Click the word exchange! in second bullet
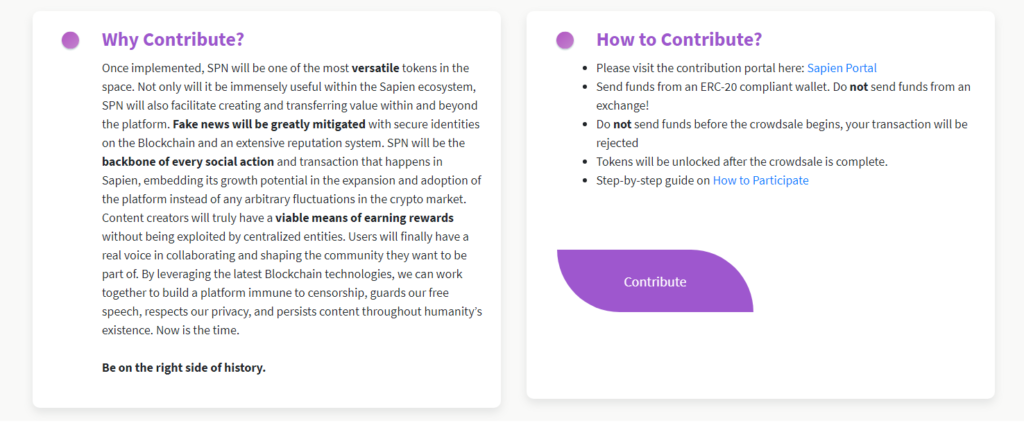 pyautogui.click(x=622, y=105)
